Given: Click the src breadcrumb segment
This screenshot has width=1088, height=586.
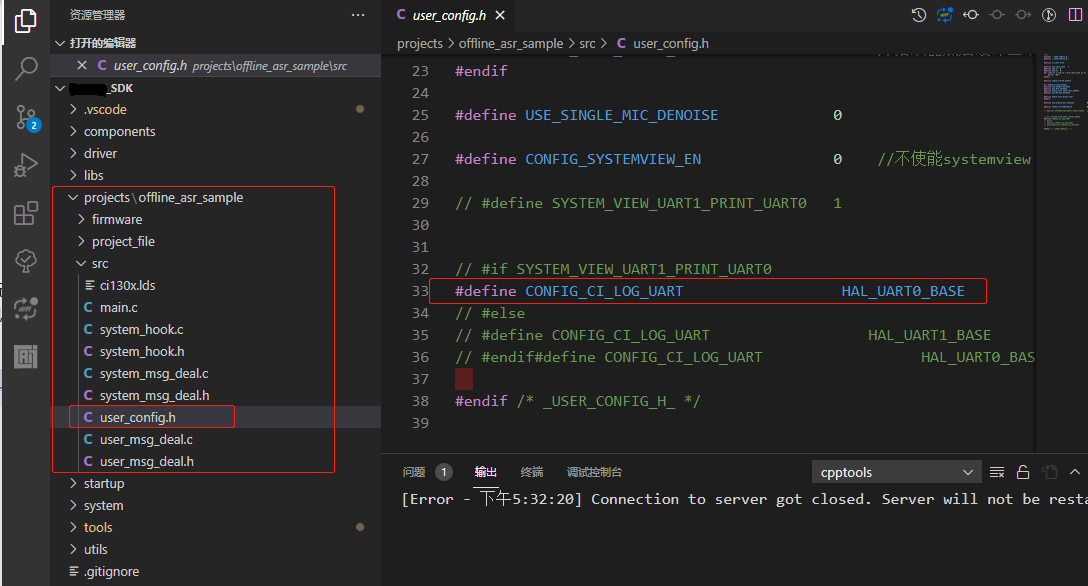Looking at the screenshot, I should [x=587, y=43].
